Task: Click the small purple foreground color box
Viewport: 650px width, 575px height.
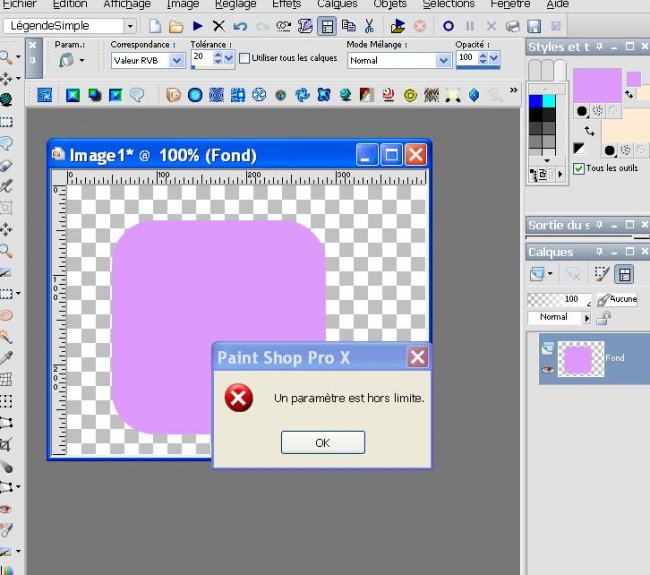Action: pos(634,79)
